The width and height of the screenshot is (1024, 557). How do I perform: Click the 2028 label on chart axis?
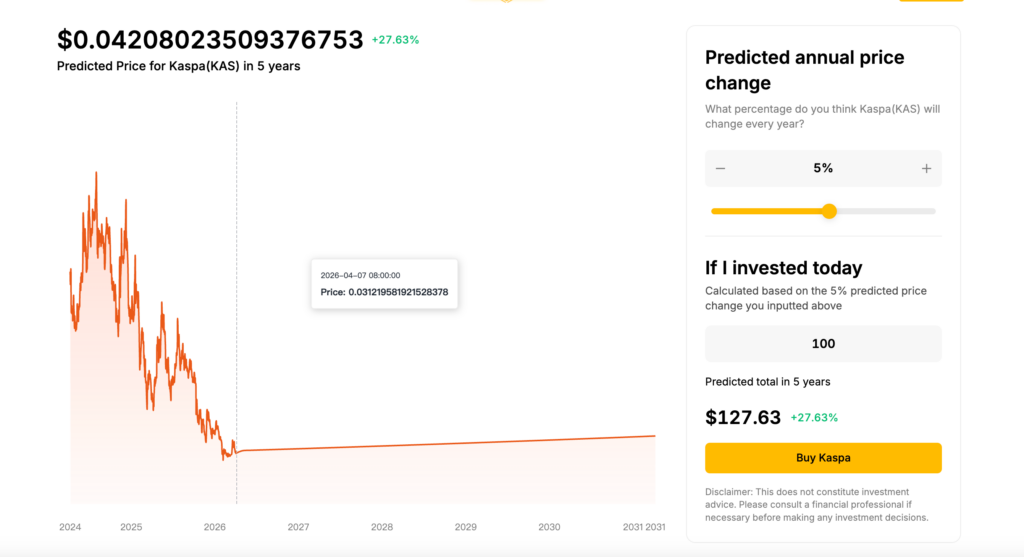(382, 526)
